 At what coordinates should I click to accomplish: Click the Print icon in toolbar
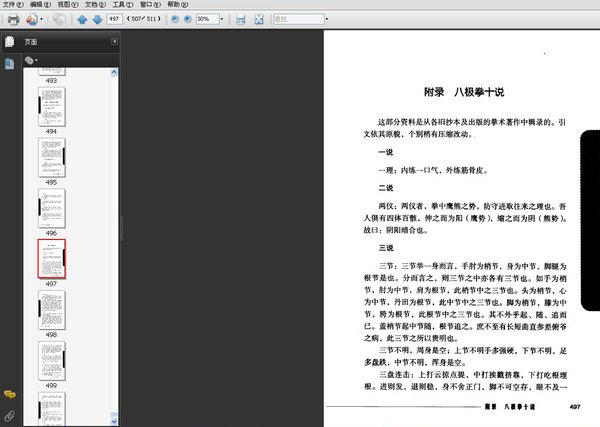click(x=13, y=19)
